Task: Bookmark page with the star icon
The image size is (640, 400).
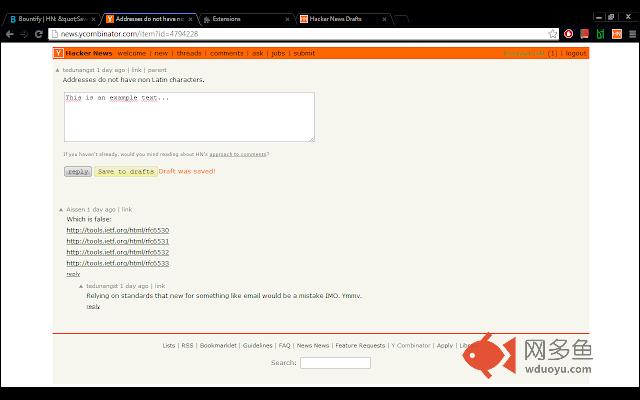Action: point(553,34)
